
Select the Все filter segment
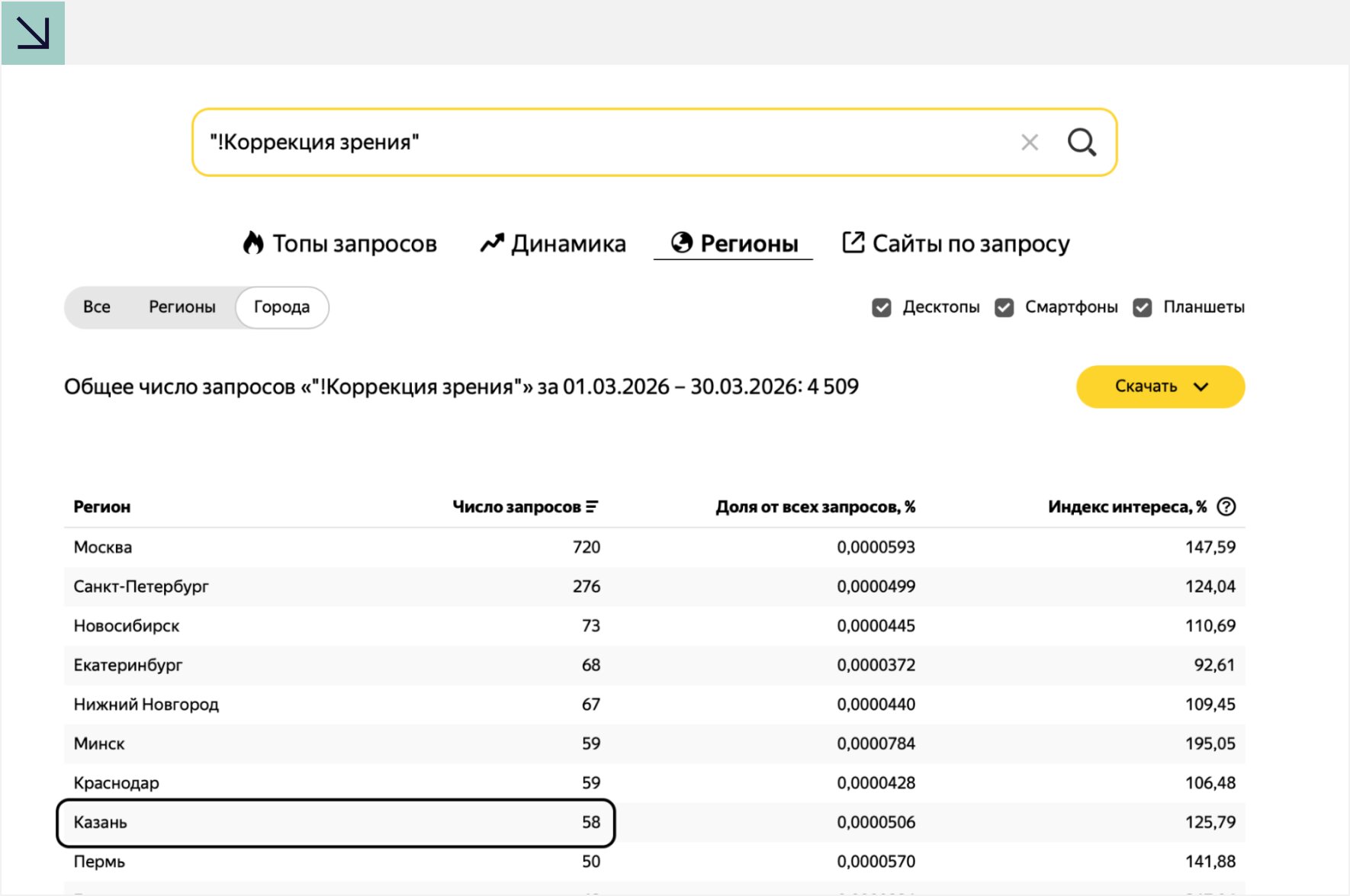click(97, 307)
